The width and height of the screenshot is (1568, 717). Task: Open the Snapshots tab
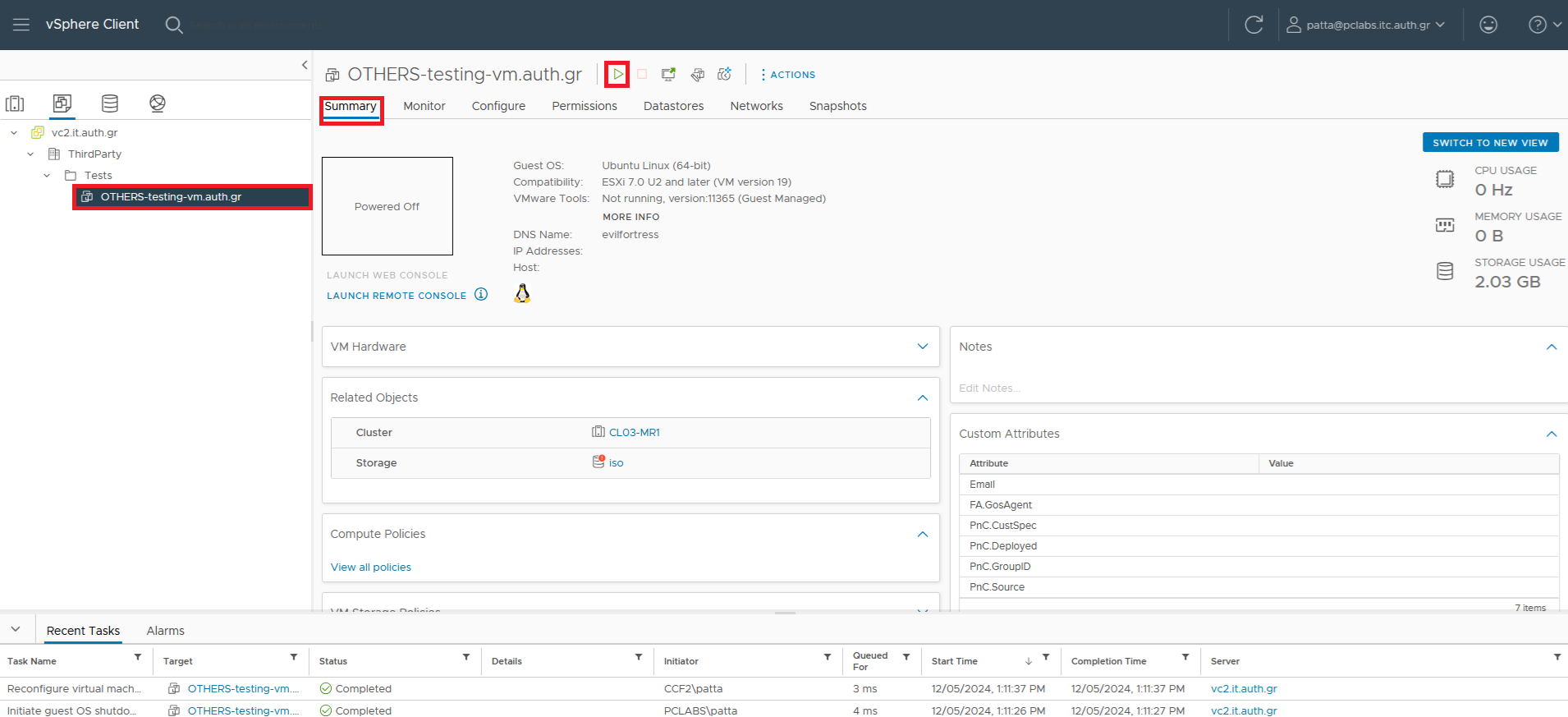838,106
